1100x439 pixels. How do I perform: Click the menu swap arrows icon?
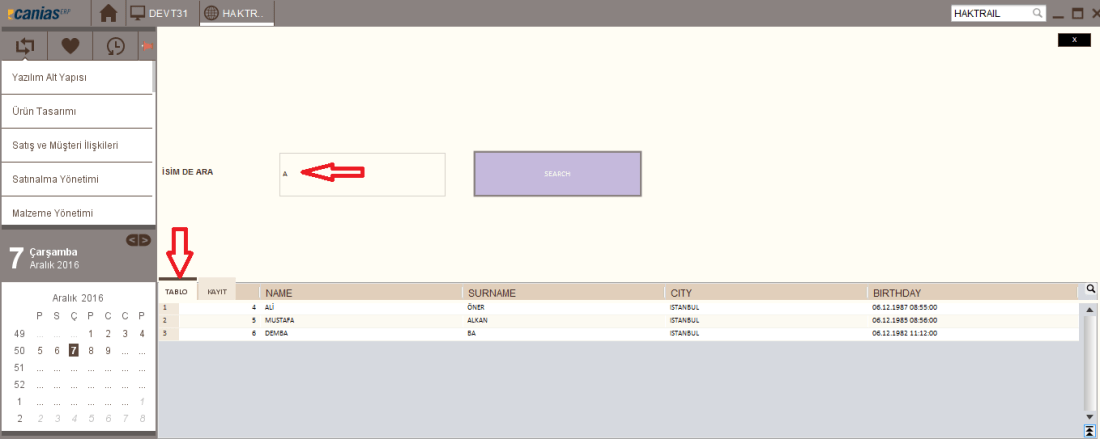tap(25, 46)
